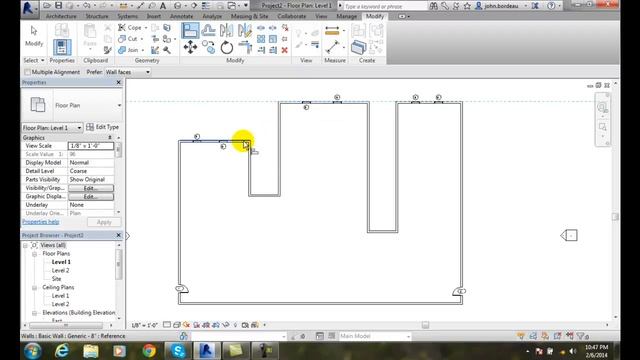Click the 1/8" = 1'-0" view scale button

(x=144, y=325)
